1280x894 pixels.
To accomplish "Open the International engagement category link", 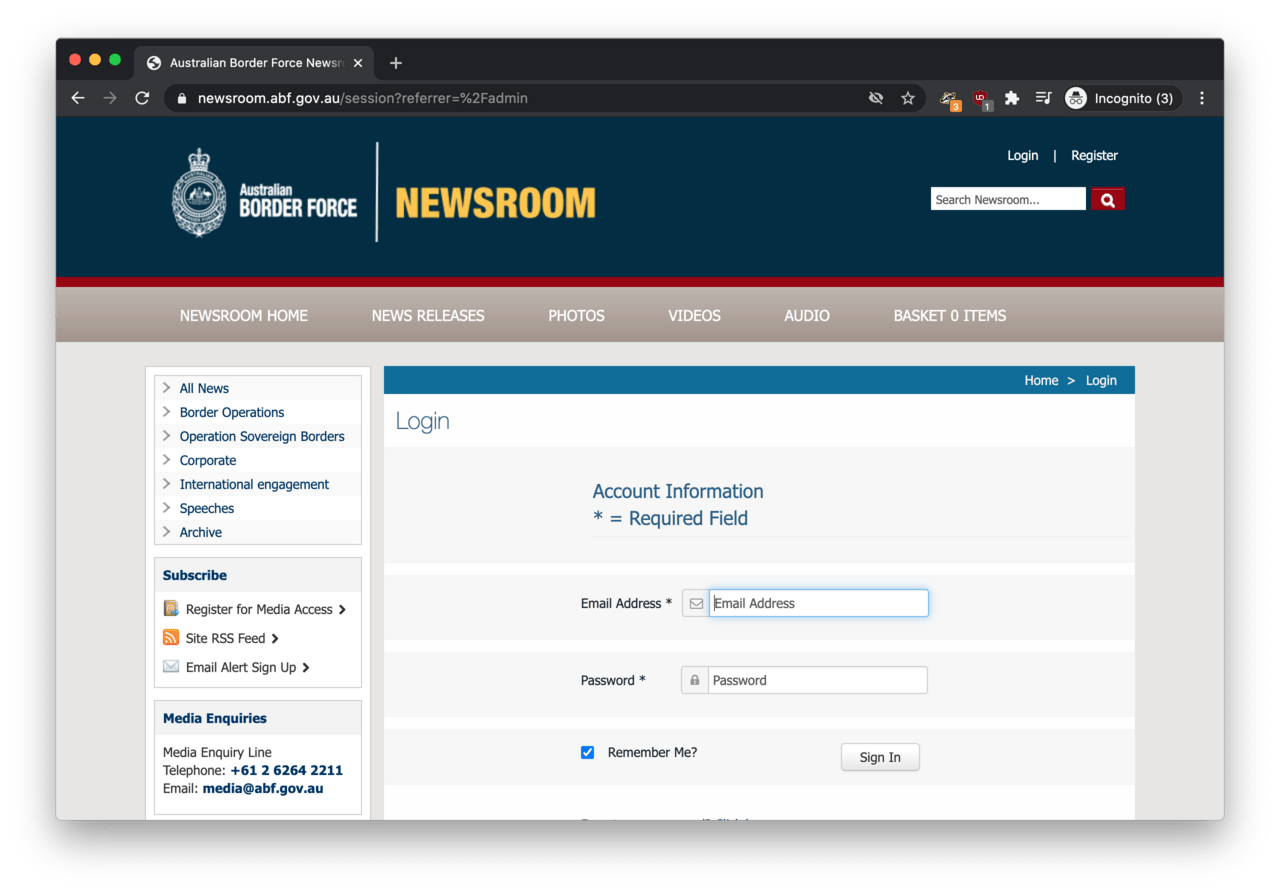I will pyautogui.click(x=254, y=484).
